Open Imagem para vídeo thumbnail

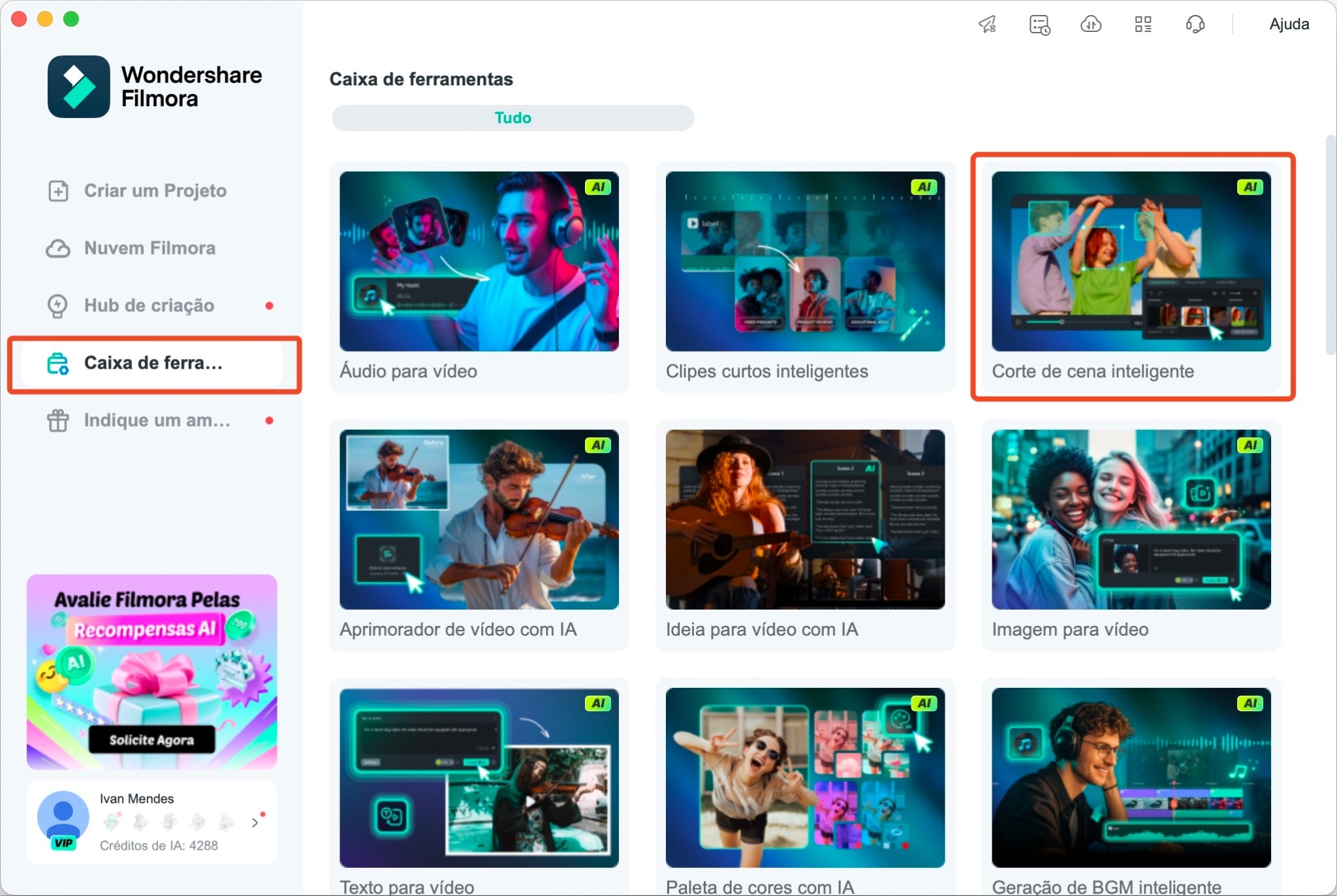coord(1131,519)
